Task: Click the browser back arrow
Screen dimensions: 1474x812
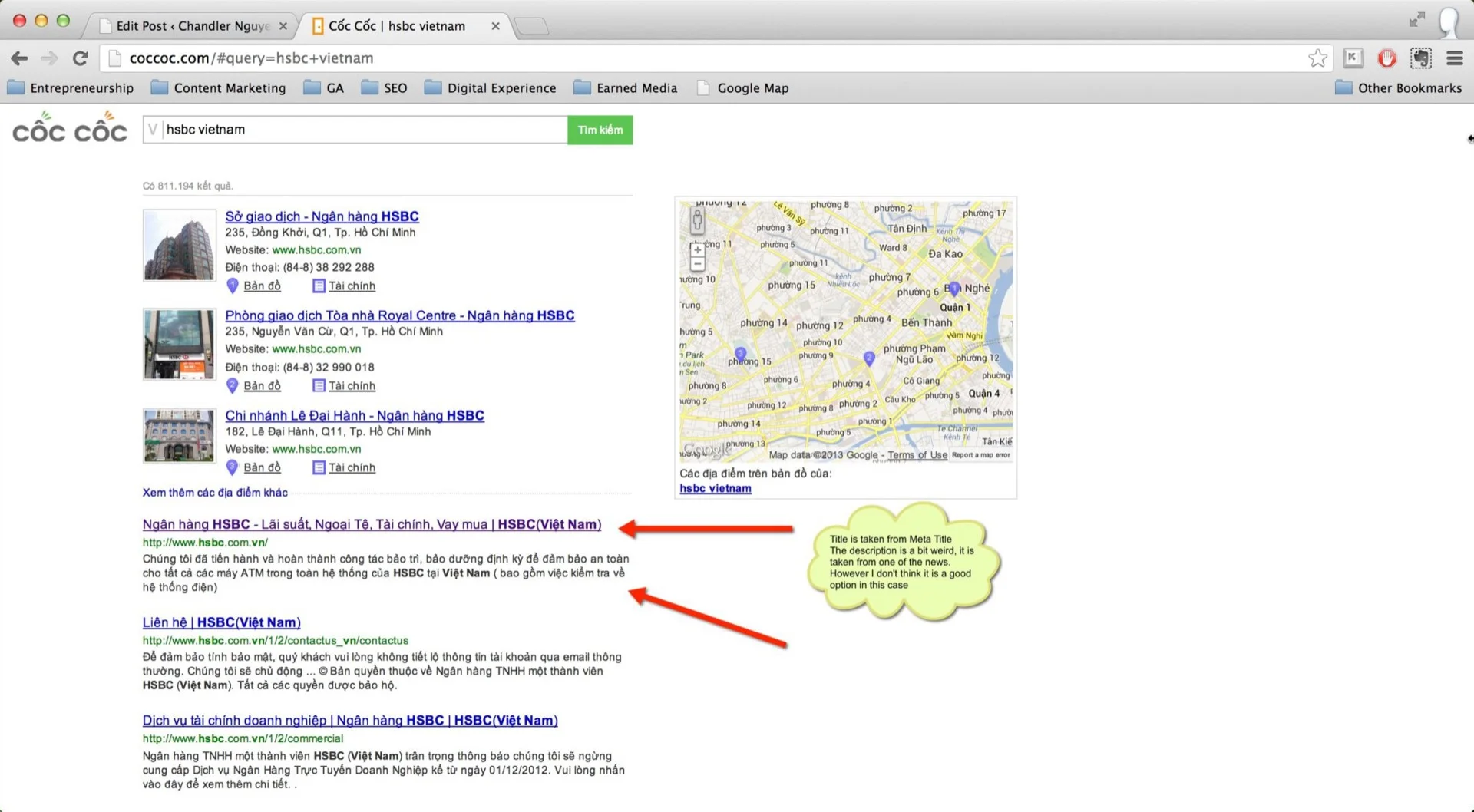Action: [19, 58]
